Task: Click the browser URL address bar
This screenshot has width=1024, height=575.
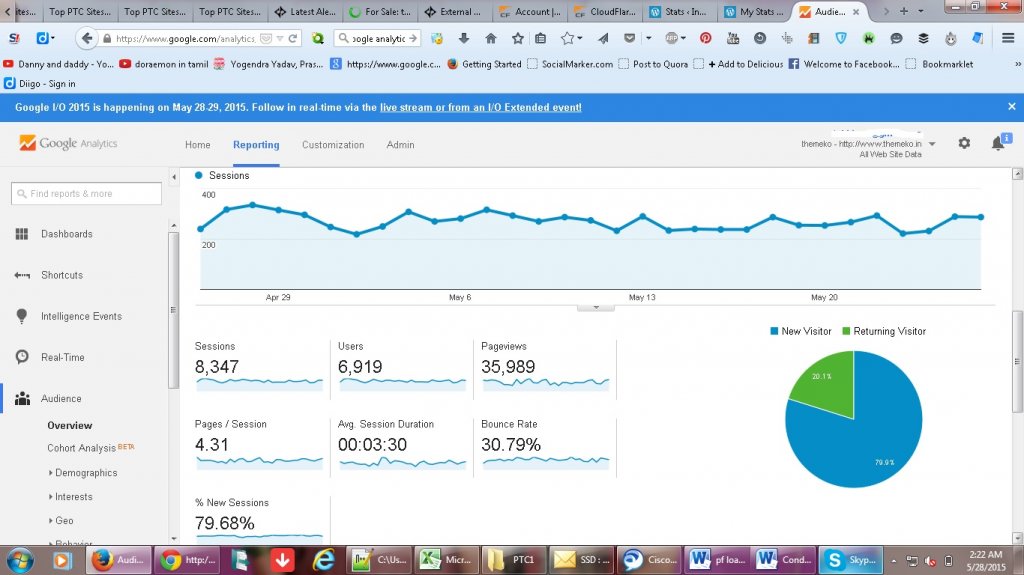Action: (x=186, y=39)
